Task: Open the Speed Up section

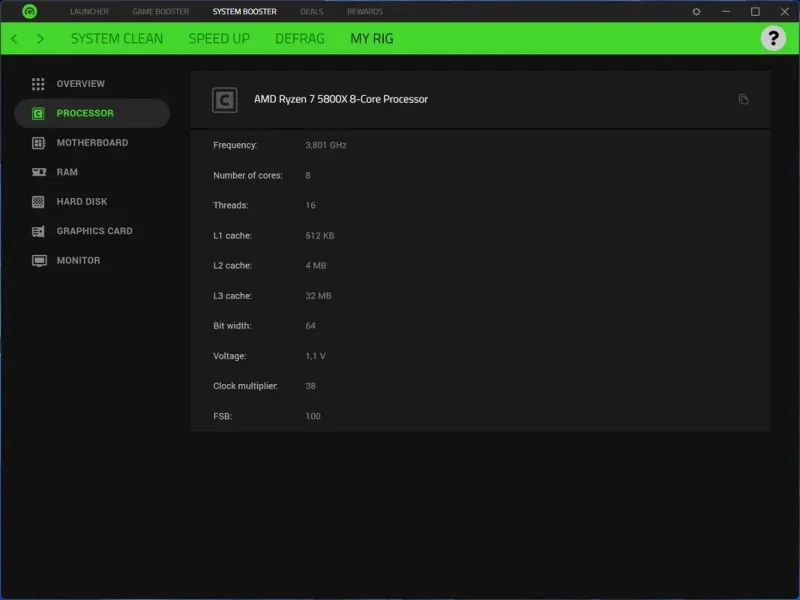Action: 219,39
